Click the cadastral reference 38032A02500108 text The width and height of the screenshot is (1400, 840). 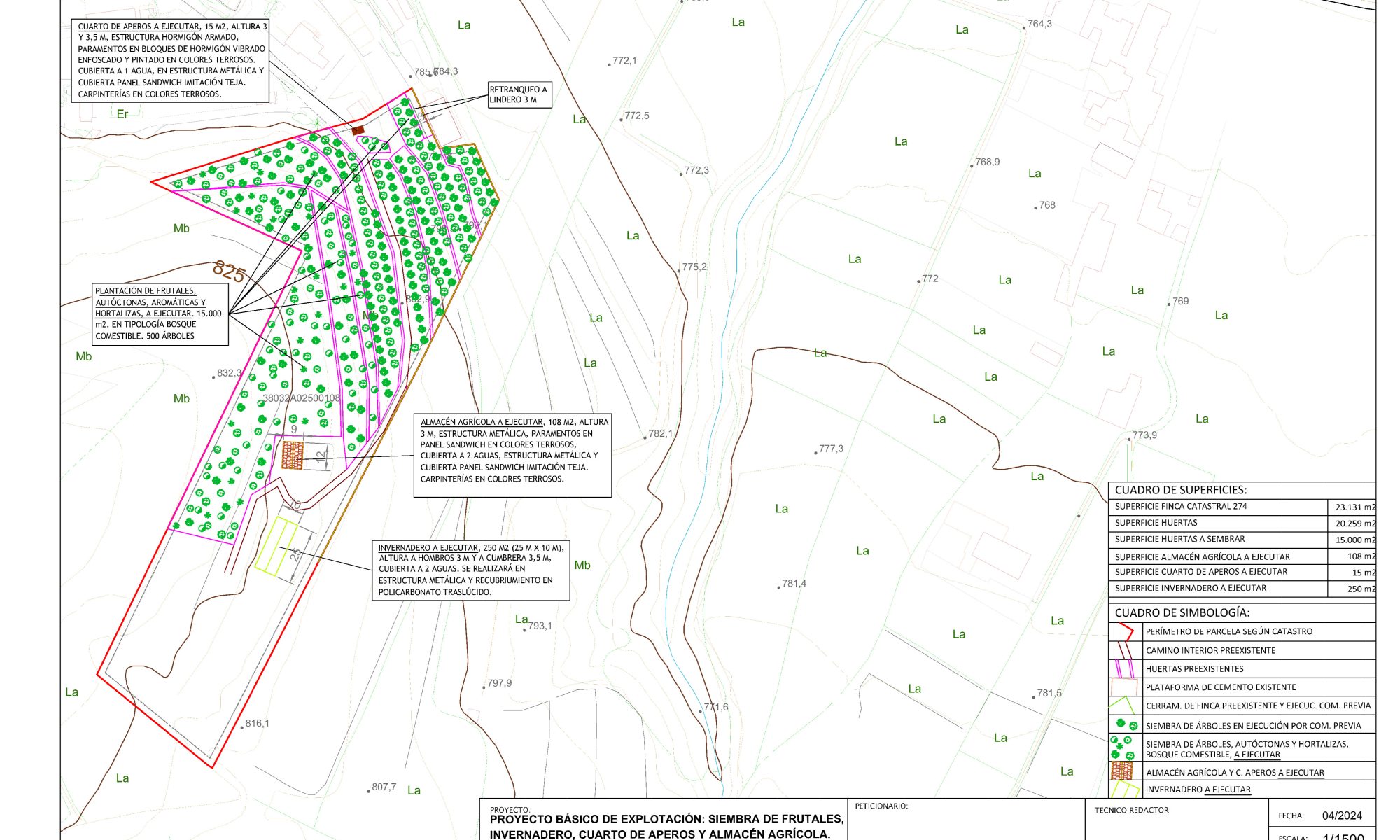(x=301, y=398)
